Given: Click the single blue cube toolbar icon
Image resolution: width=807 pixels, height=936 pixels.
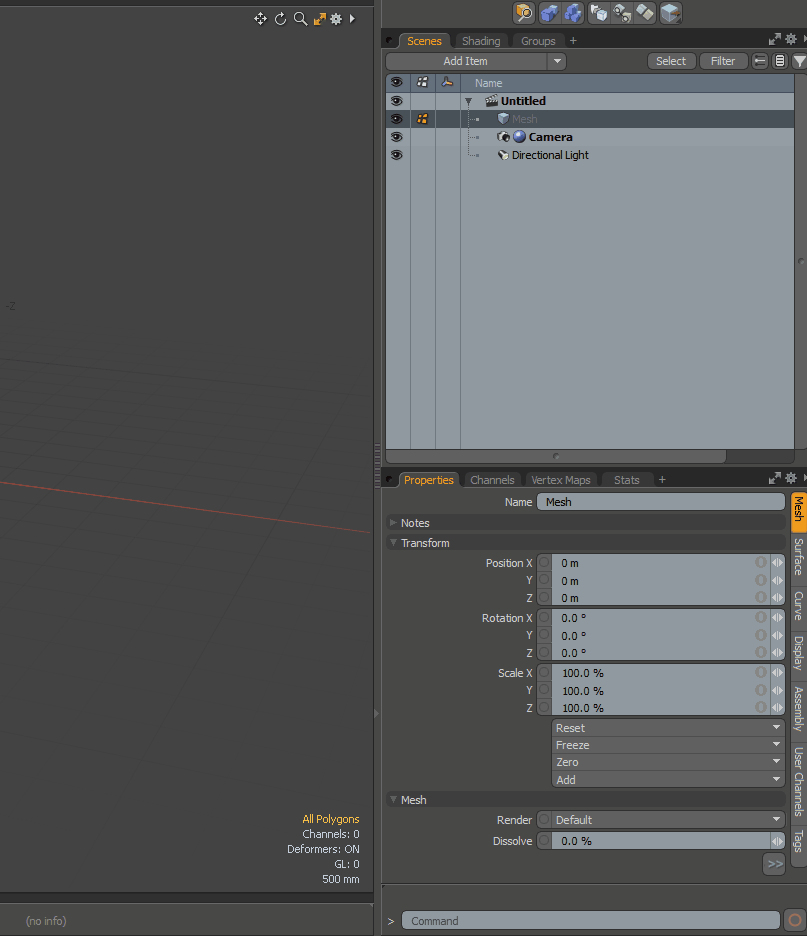Looking at the screenshot, I should [549, 13].
